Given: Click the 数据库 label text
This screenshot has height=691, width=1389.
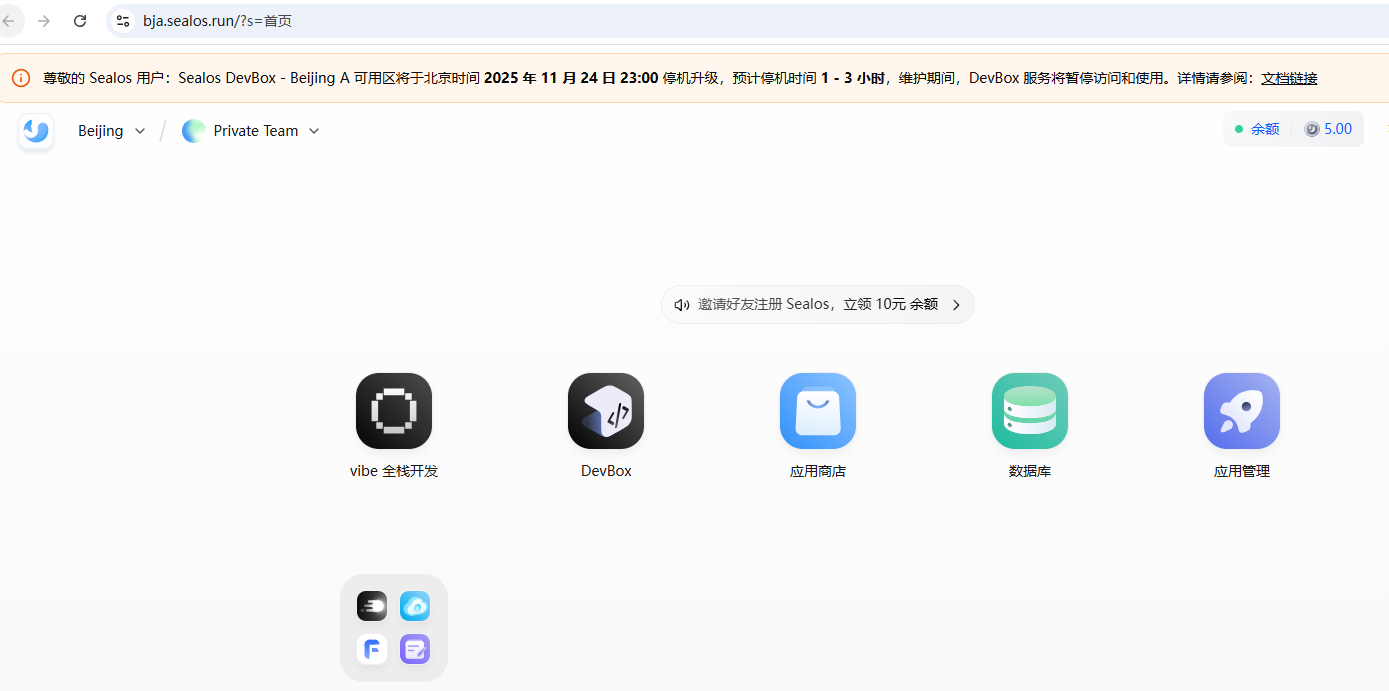Looking at the screenshot, I should (x=1030, y=471).
